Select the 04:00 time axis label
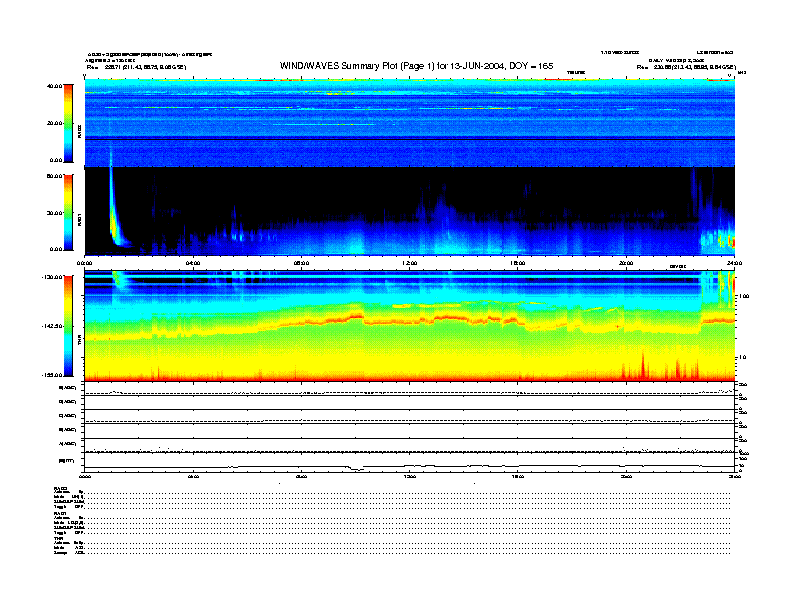Viewport: 792px width, 612px height. [193, 263]
